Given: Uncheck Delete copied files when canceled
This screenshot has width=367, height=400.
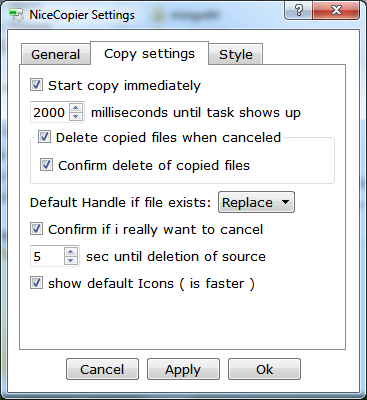Looking at the screenshot, I should click(44, 137).
